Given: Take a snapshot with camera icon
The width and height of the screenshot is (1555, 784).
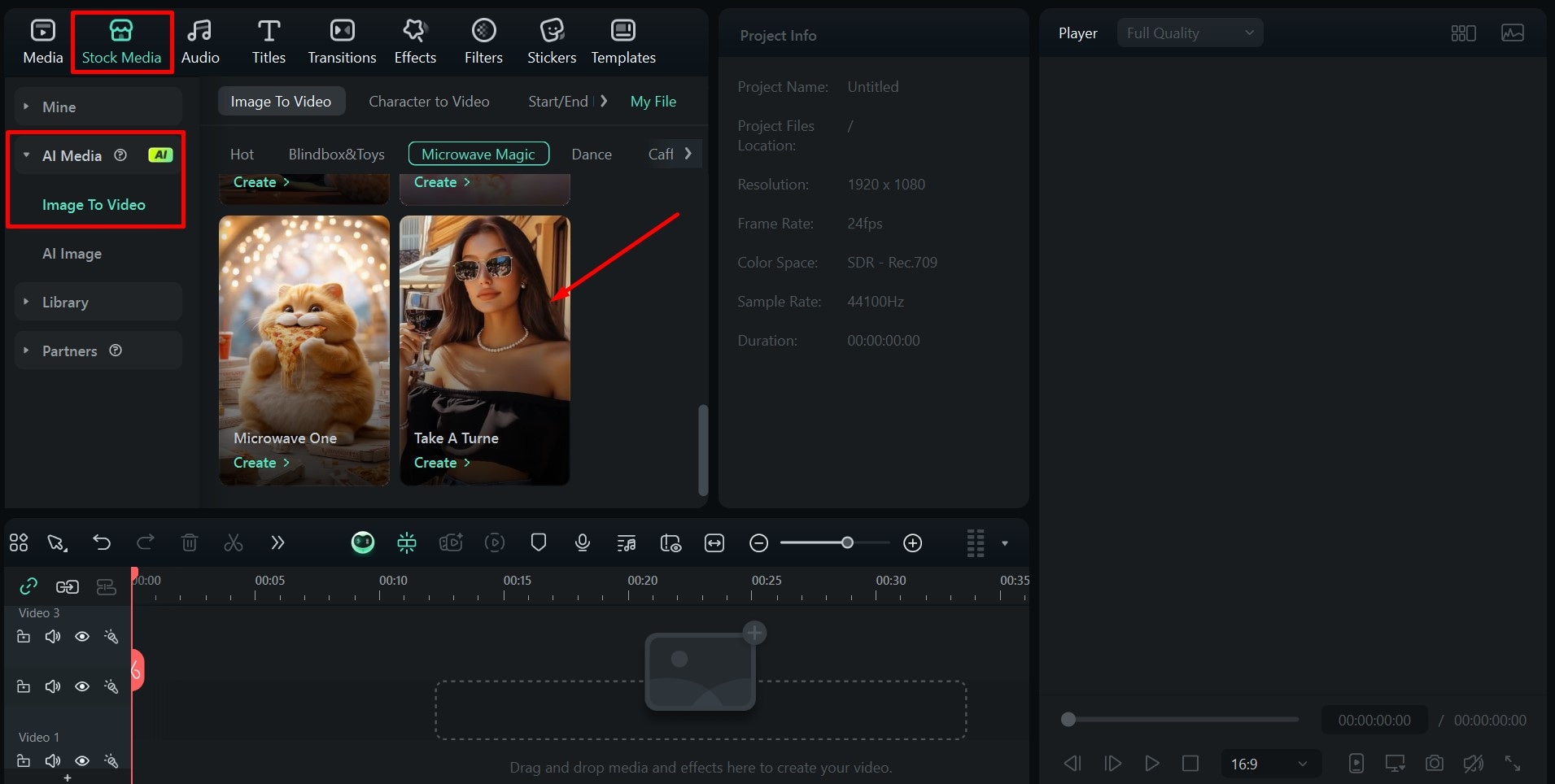Looking at the screenshot, I should click(x=1435, y=764).
